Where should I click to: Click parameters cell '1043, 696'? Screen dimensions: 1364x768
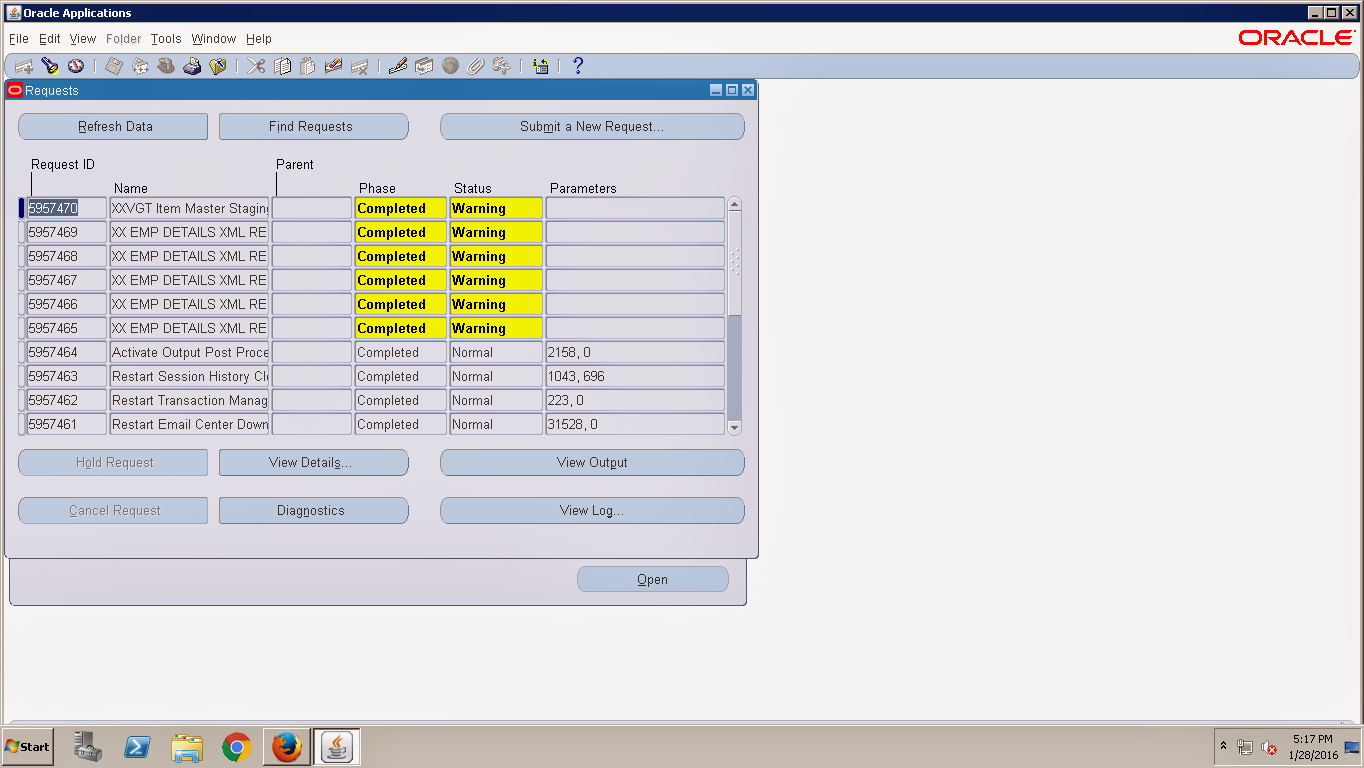pos(635,377)
